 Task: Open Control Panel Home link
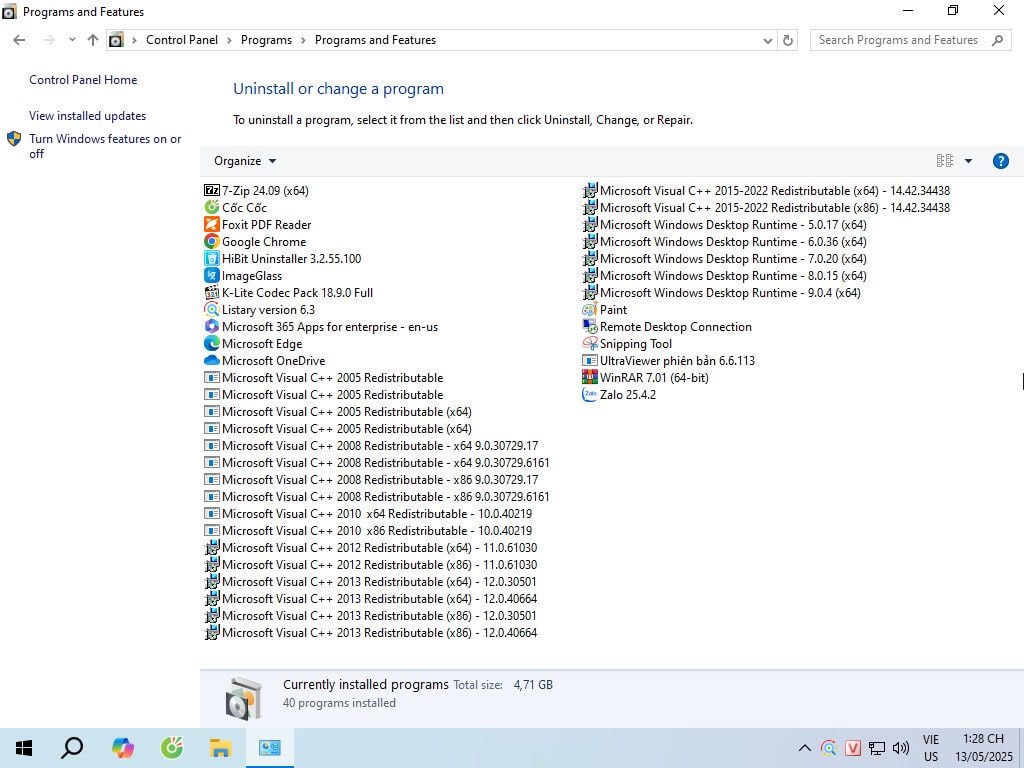pyautogui.click(x=83, y=80)
